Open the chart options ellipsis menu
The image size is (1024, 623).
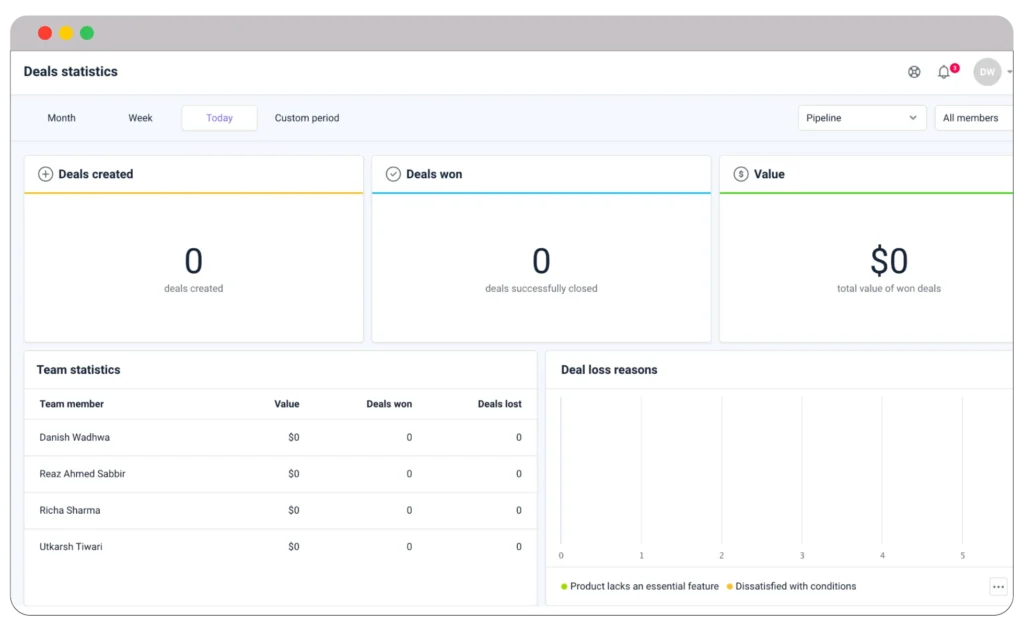click(x=998, y=587)
